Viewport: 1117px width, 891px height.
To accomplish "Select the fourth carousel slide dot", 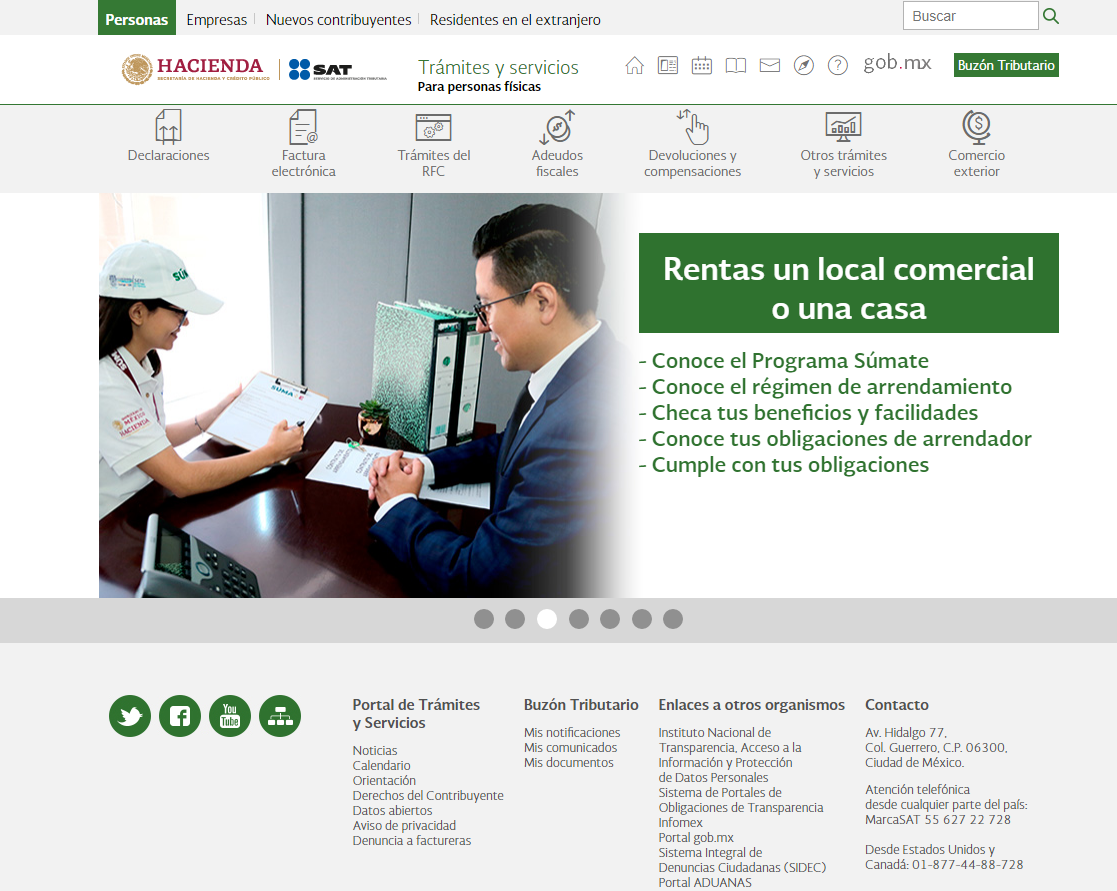I will tap(579, 619).
